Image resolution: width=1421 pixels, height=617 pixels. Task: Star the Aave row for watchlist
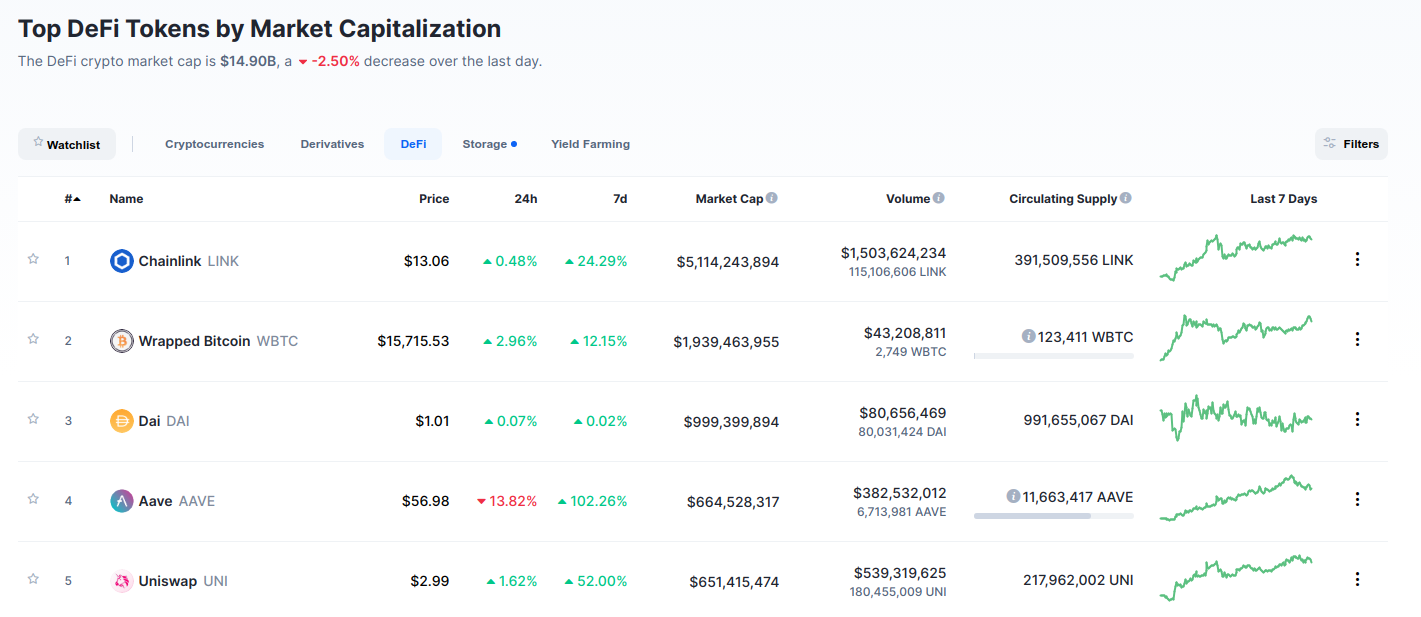point(32,498)
